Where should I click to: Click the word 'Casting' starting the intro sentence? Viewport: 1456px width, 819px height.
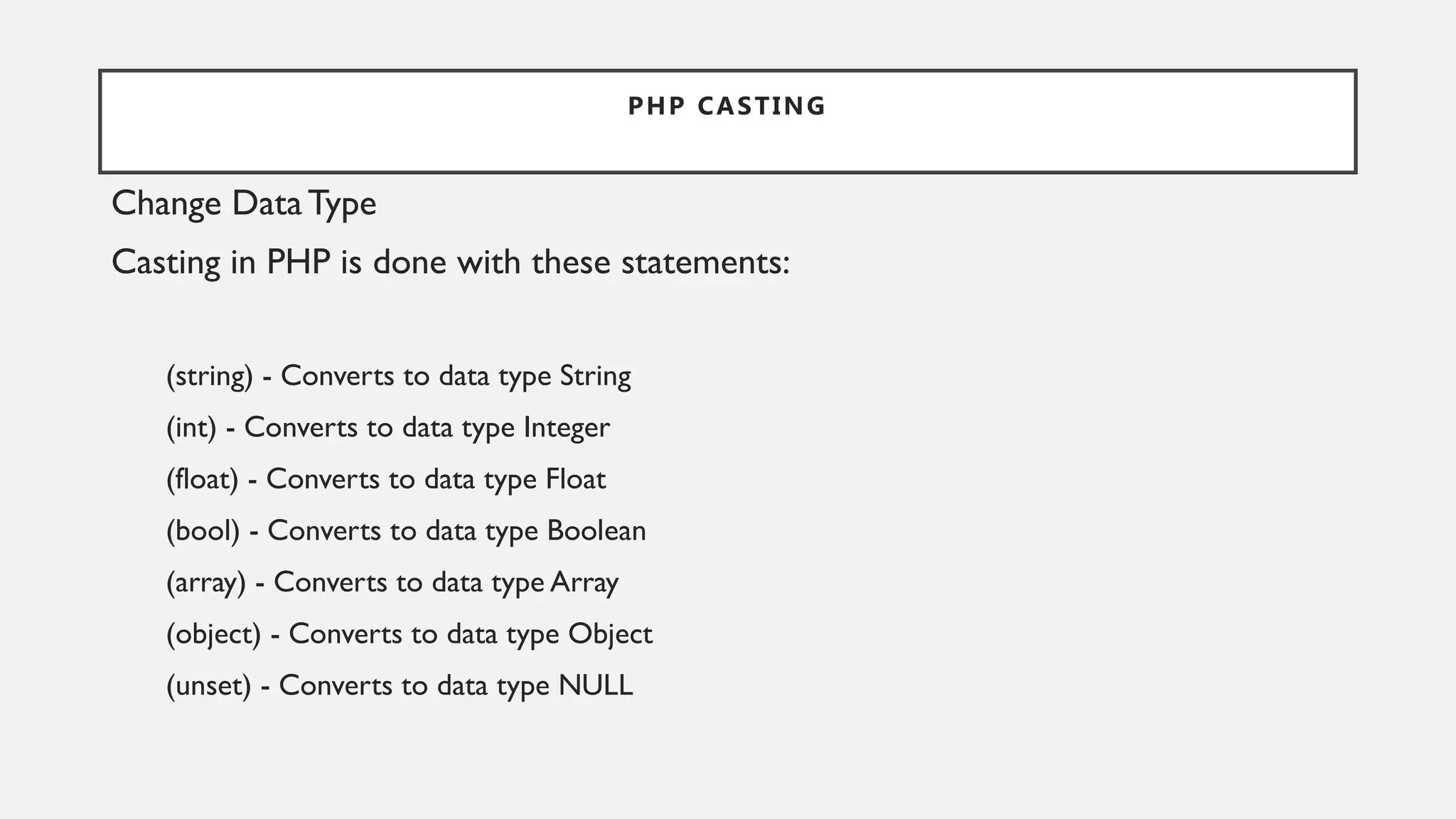click(166, 264)
